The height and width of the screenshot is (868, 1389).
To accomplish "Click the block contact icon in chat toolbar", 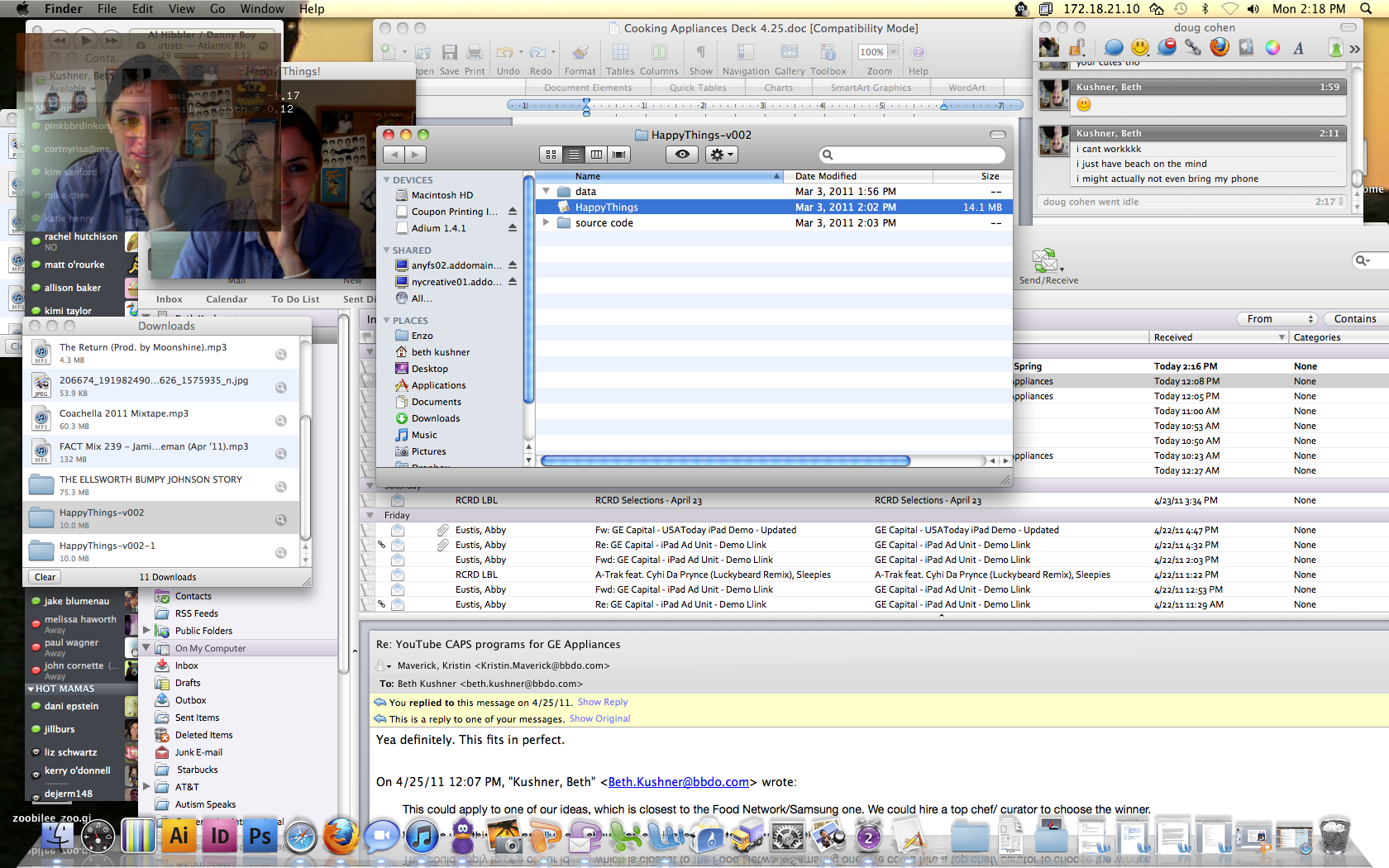I will pos(1167,47).
